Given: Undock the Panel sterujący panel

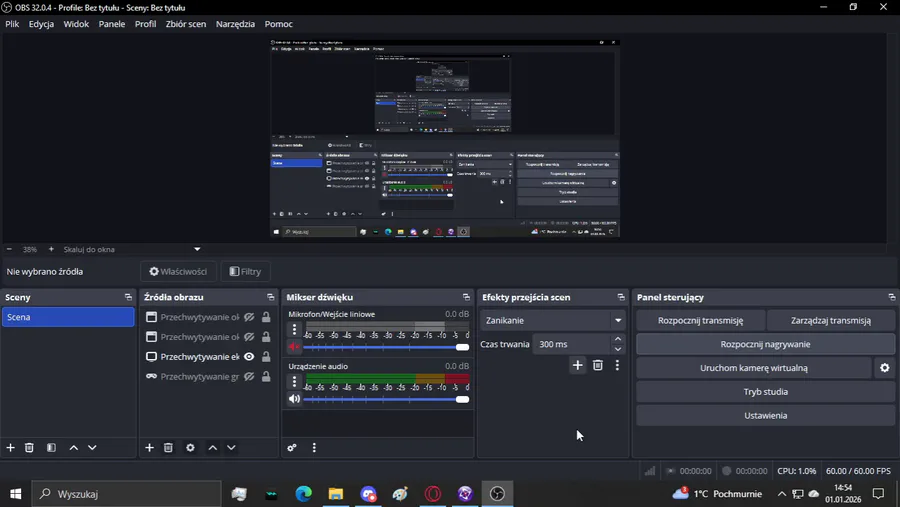Looking at the screenshot, I should pyautogui.click(x=891, y=297).
